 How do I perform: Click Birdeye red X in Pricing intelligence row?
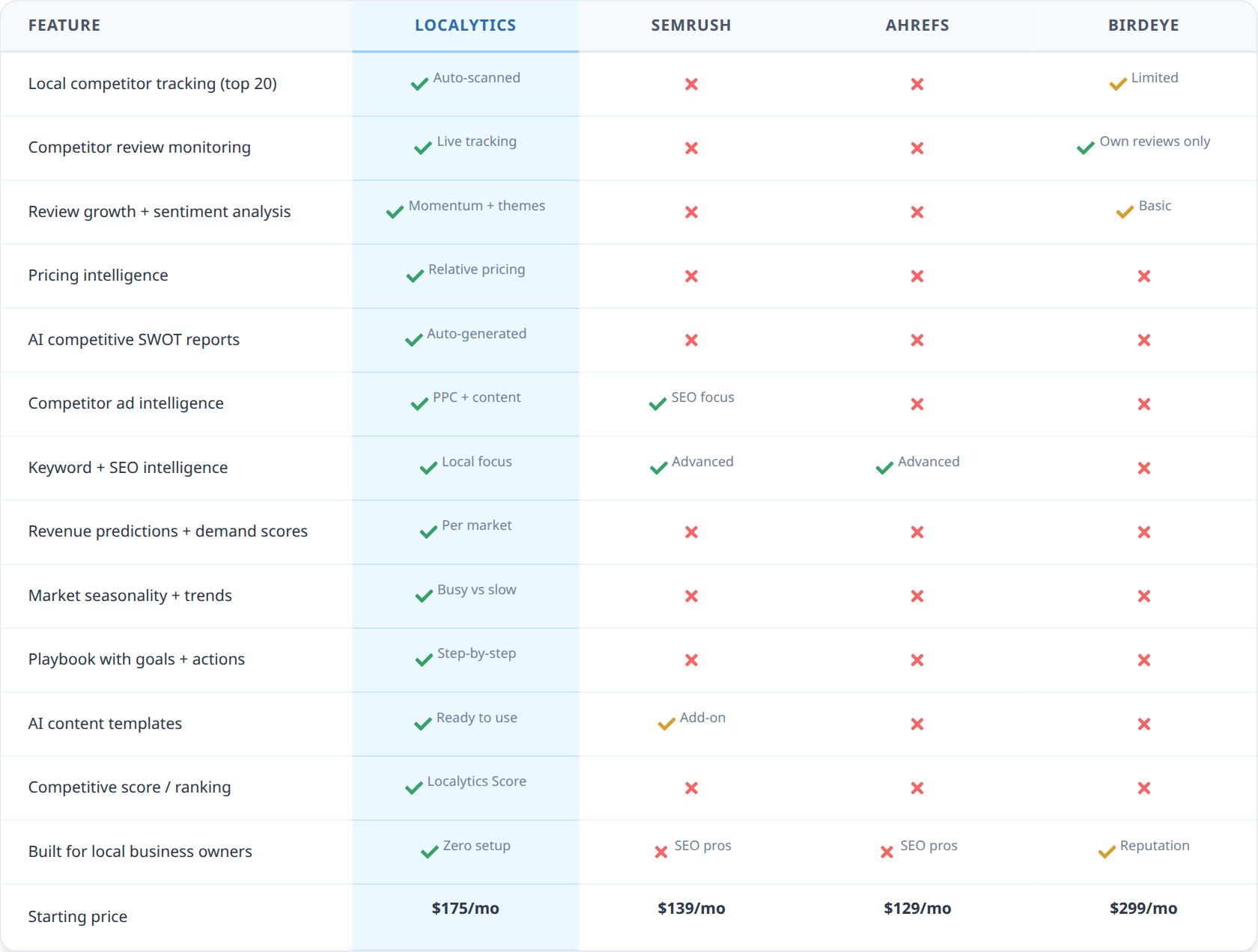pos(1143,276)
